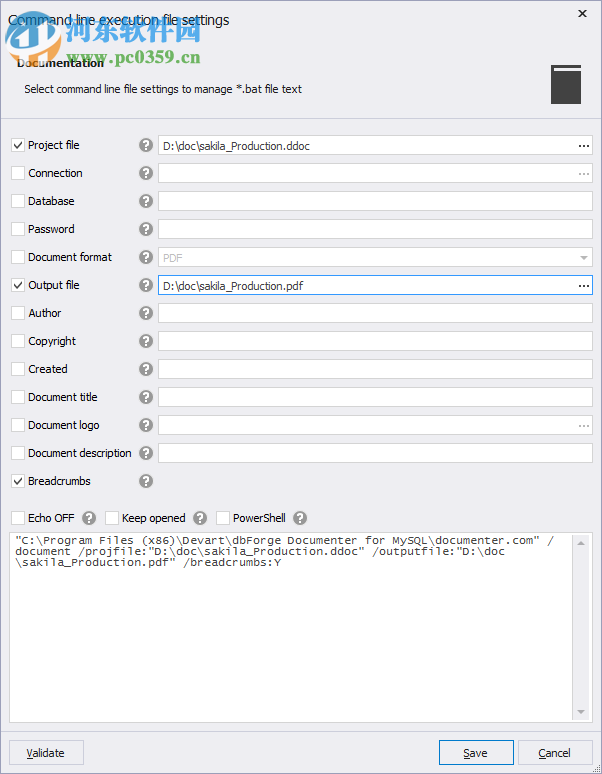602x774 pixels.
Task: Click the Save button
Action: point(476,753)
